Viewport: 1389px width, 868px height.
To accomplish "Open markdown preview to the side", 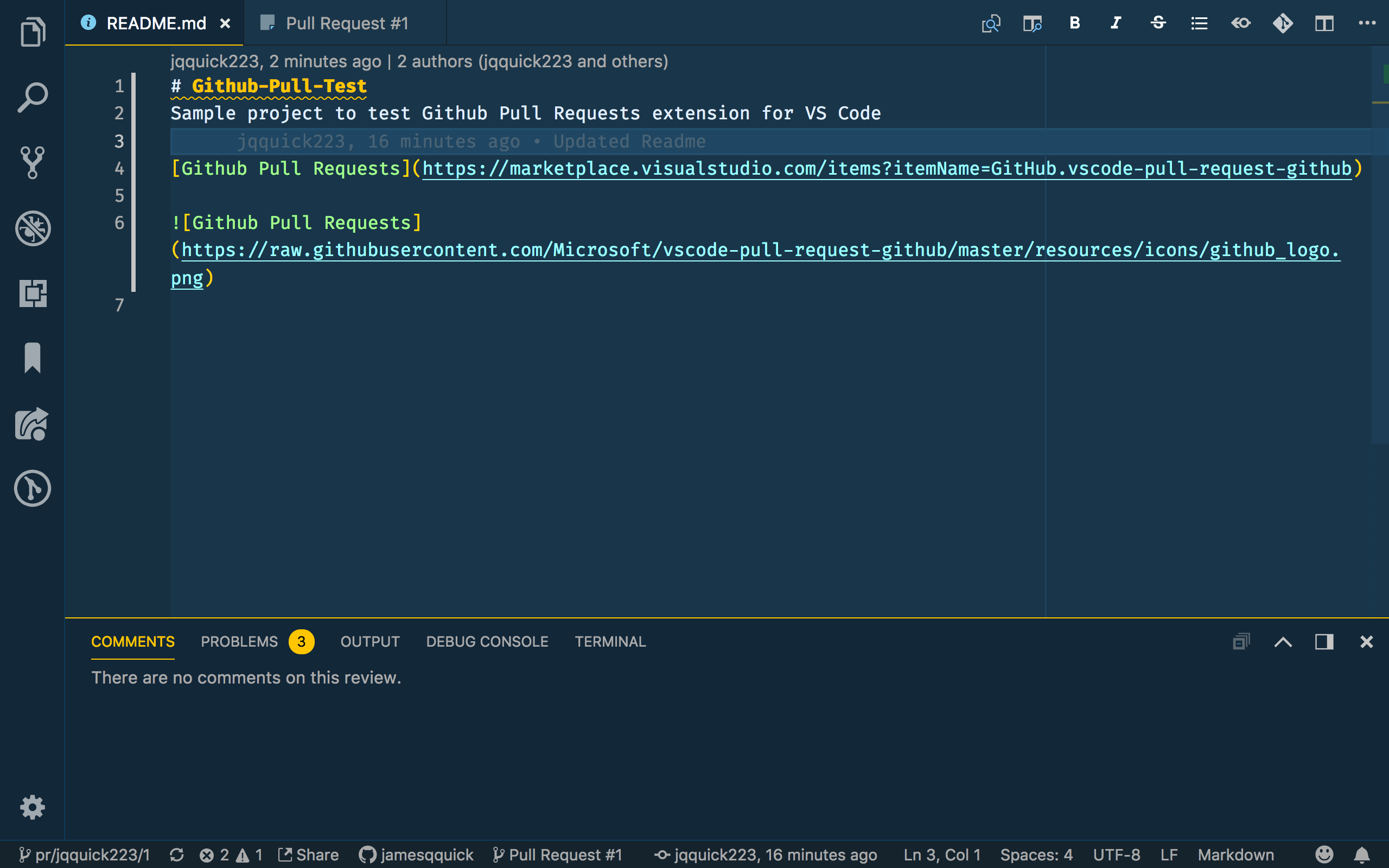I will pyautogui.click(x=1033, y=23).
